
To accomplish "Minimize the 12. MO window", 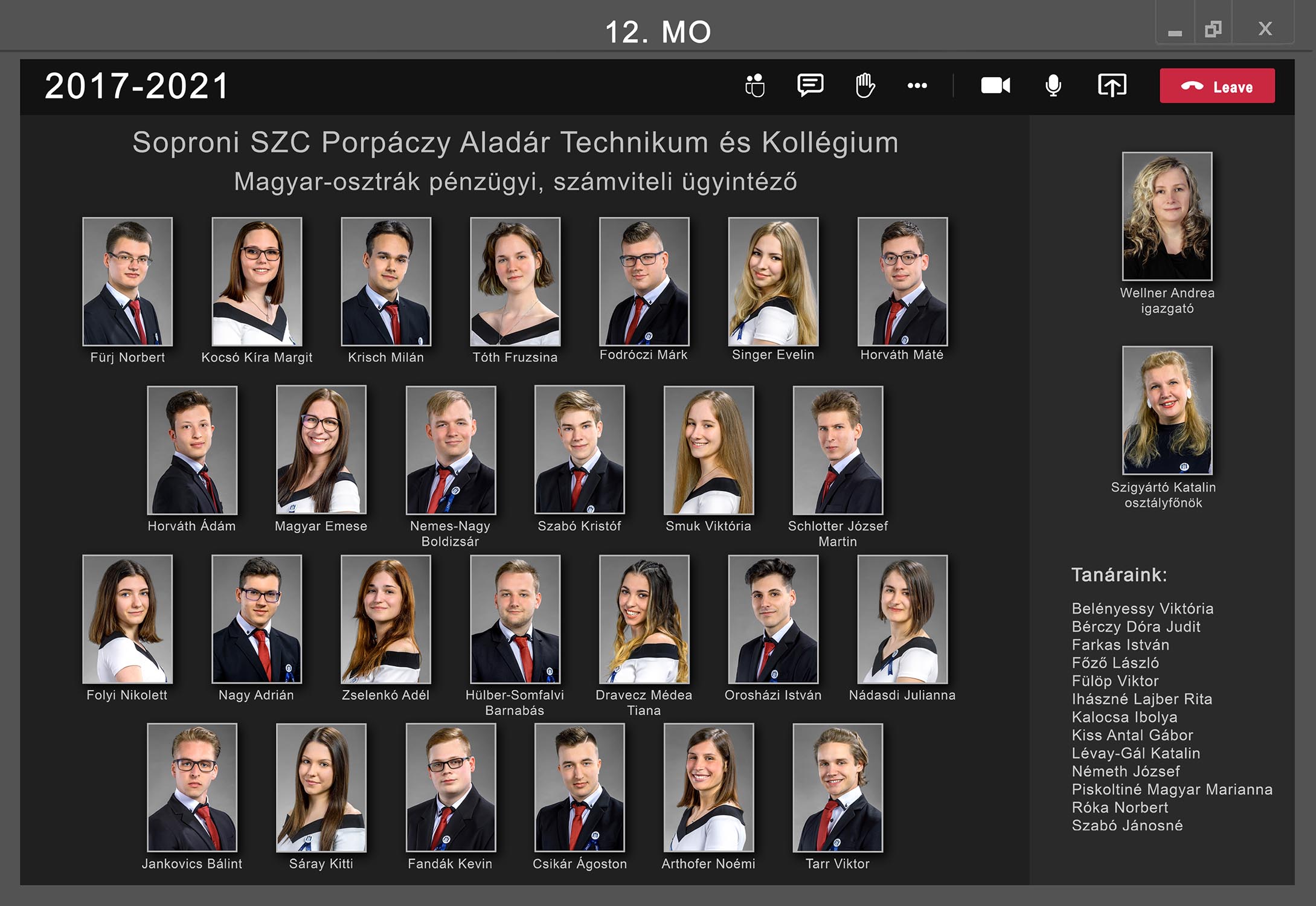I will (1175, 30).
